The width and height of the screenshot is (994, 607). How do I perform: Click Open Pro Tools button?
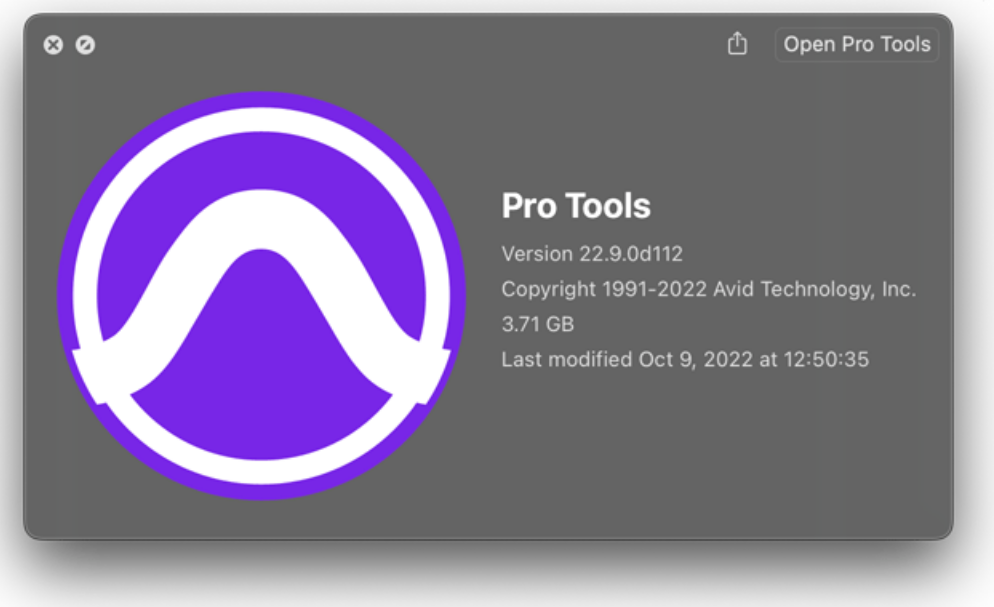(856, 44)
